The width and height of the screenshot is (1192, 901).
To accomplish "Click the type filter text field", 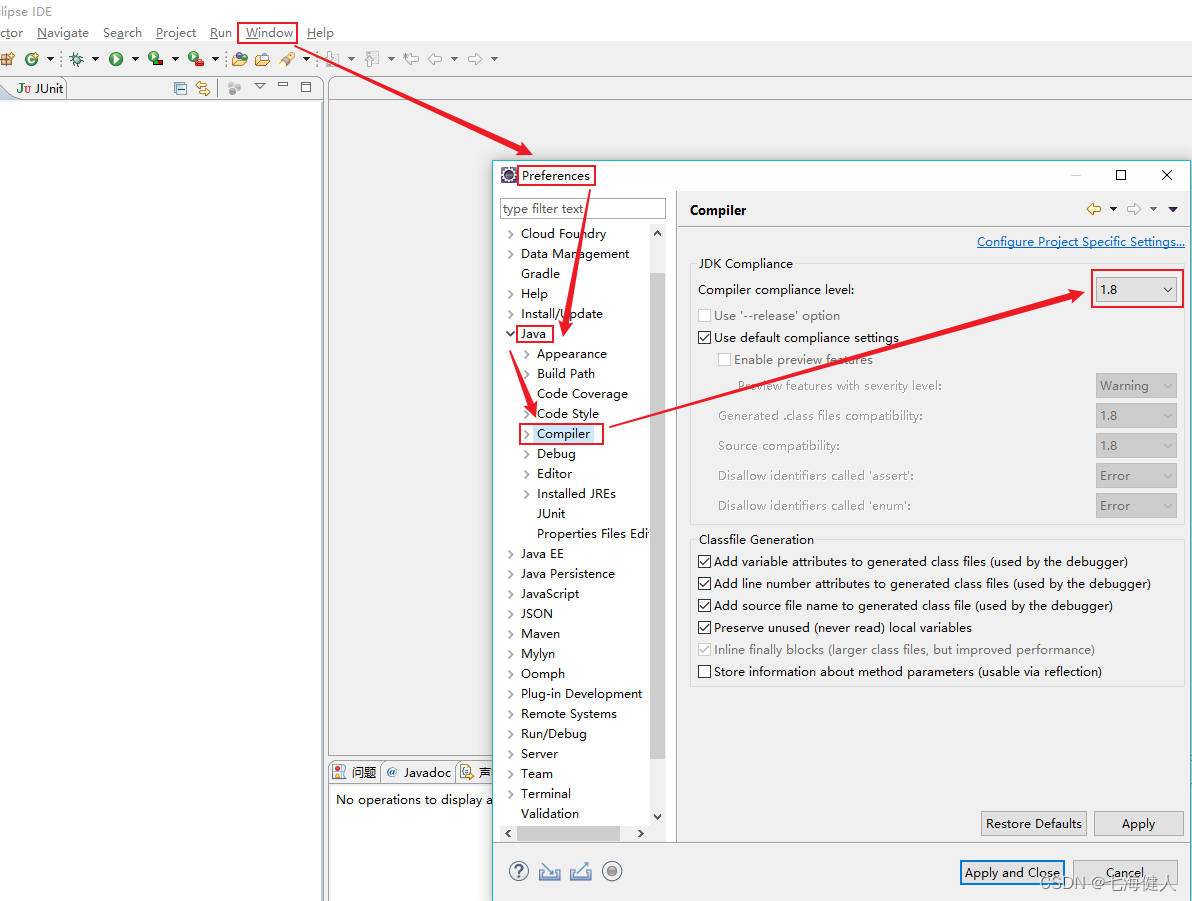I will (x=582, y=208).
